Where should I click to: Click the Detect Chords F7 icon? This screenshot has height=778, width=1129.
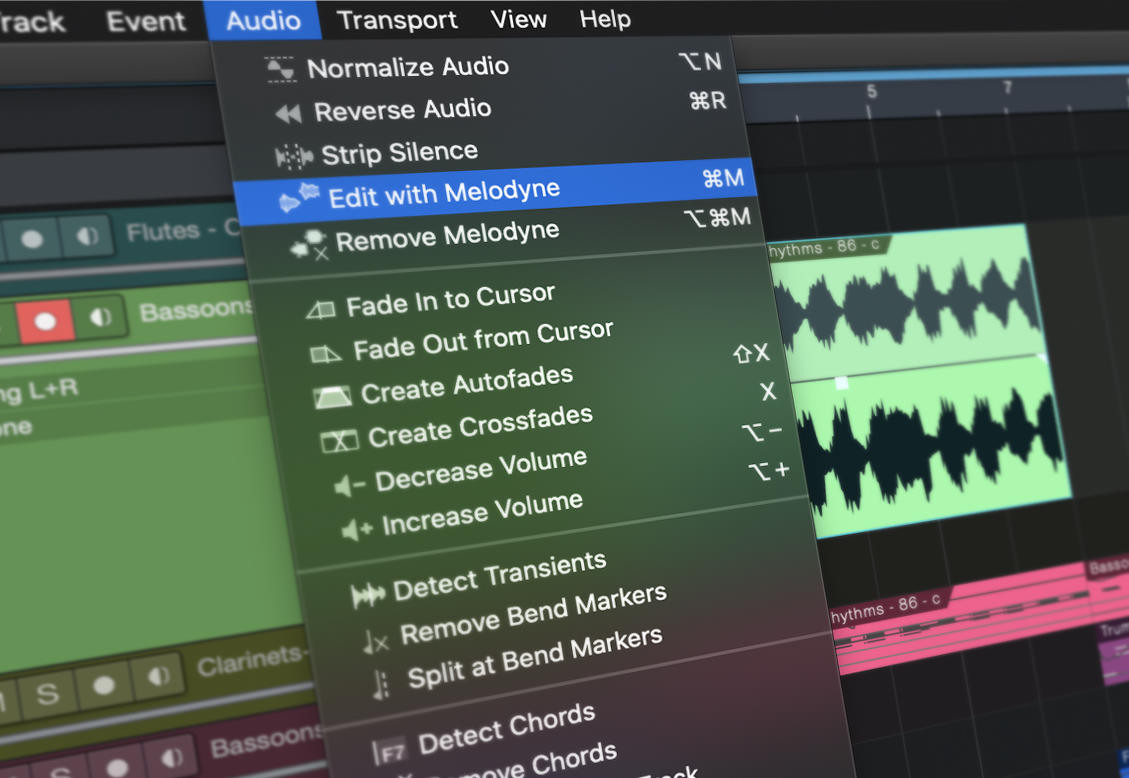coord(389,752)
